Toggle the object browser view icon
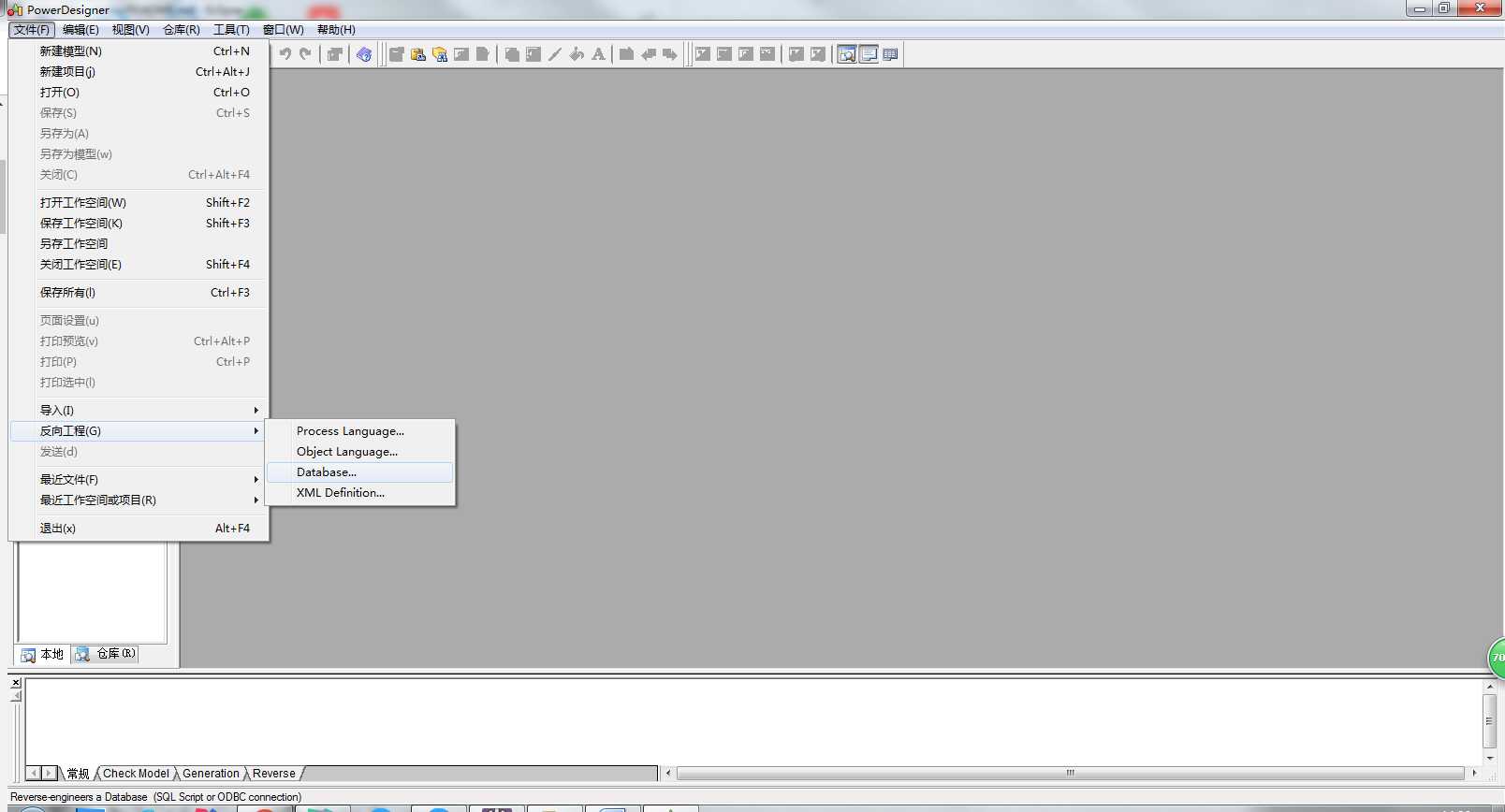This screenshot has width=1505, height=812. pos(847,54)
